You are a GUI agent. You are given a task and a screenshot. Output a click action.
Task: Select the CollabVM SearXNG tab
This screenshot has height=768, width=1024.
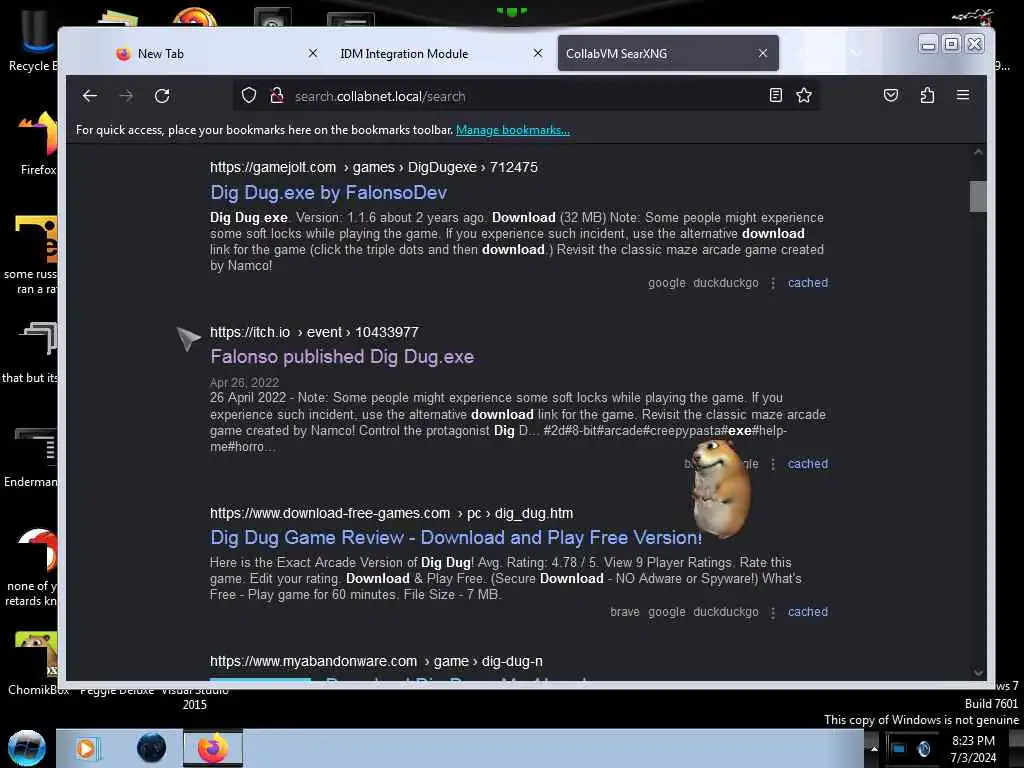tap(653, 54)
